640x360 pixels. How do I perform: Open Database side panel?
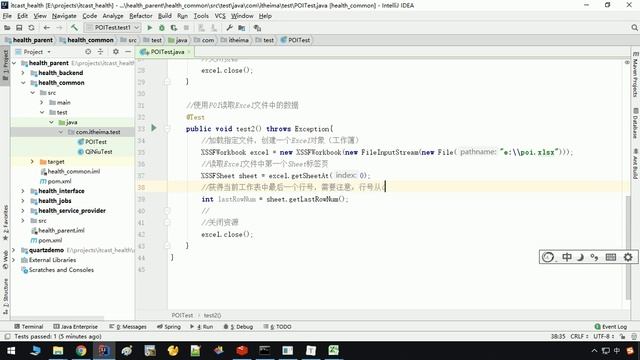(635, 123)
